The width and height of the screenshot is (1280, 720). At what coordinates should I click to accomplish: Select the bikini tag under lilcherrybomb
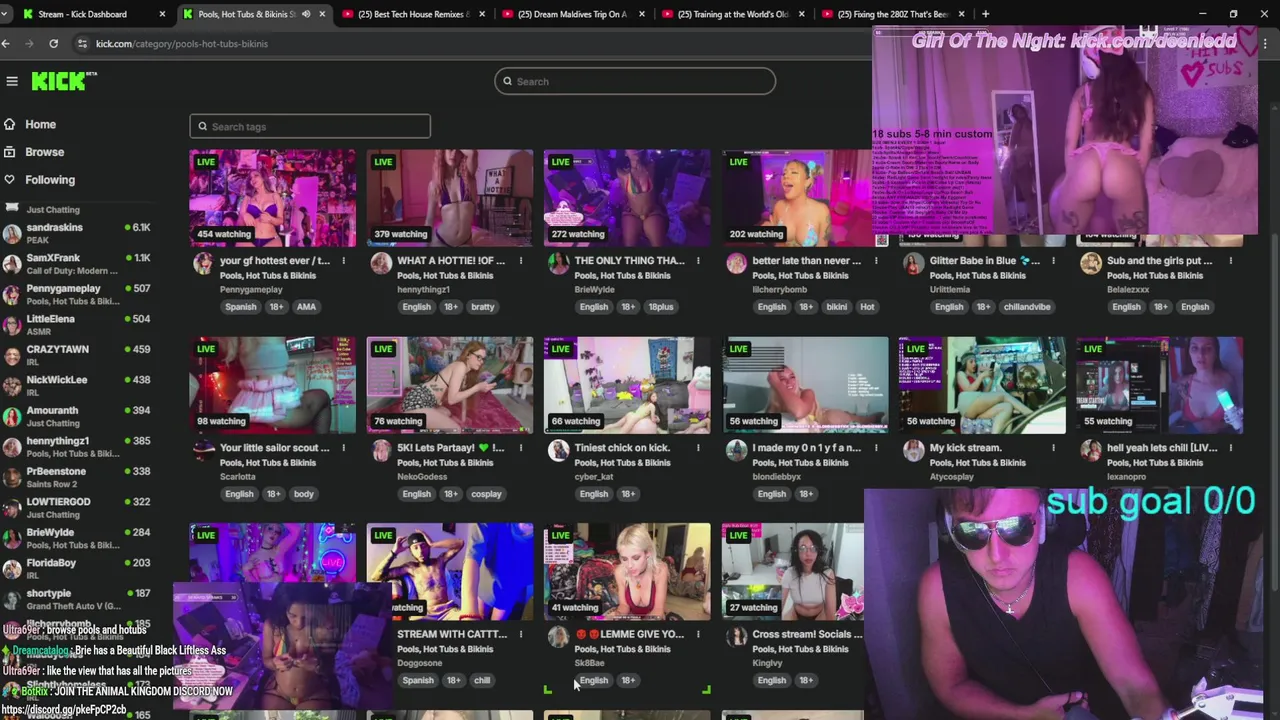point(837,307)
